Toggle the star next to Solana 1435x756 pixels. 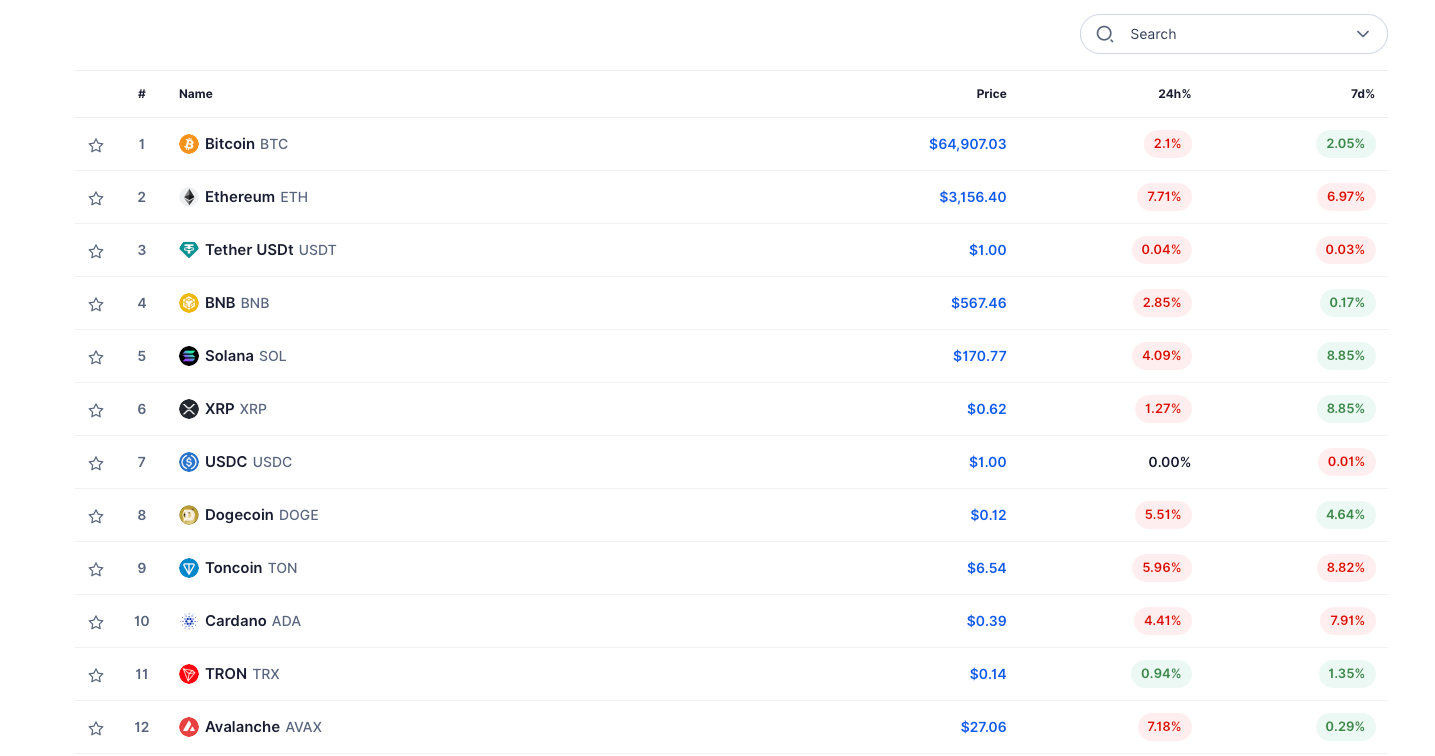click(96, 356)
